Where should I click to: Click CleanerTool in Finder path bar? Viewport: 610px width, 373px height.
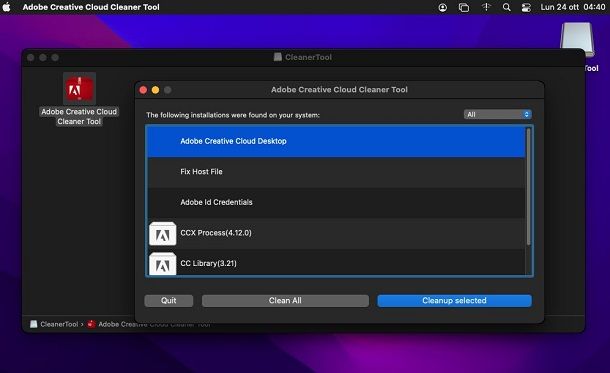pos(54,324)
